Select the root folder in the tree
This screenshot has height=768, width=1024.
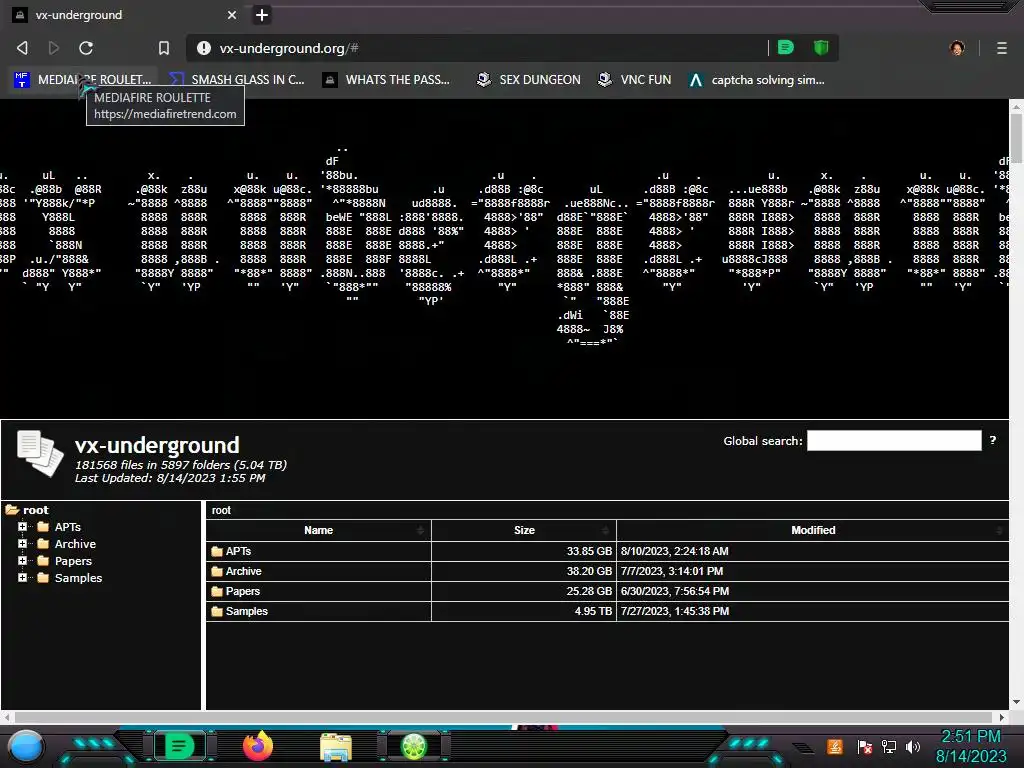(x=35, y=510)
